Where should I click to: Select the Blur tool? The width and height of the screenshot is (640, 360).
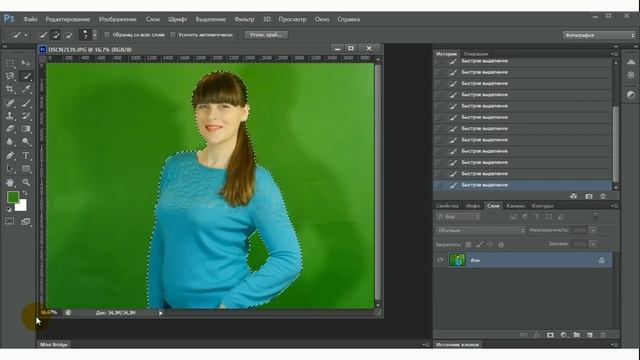click(10, 142)
